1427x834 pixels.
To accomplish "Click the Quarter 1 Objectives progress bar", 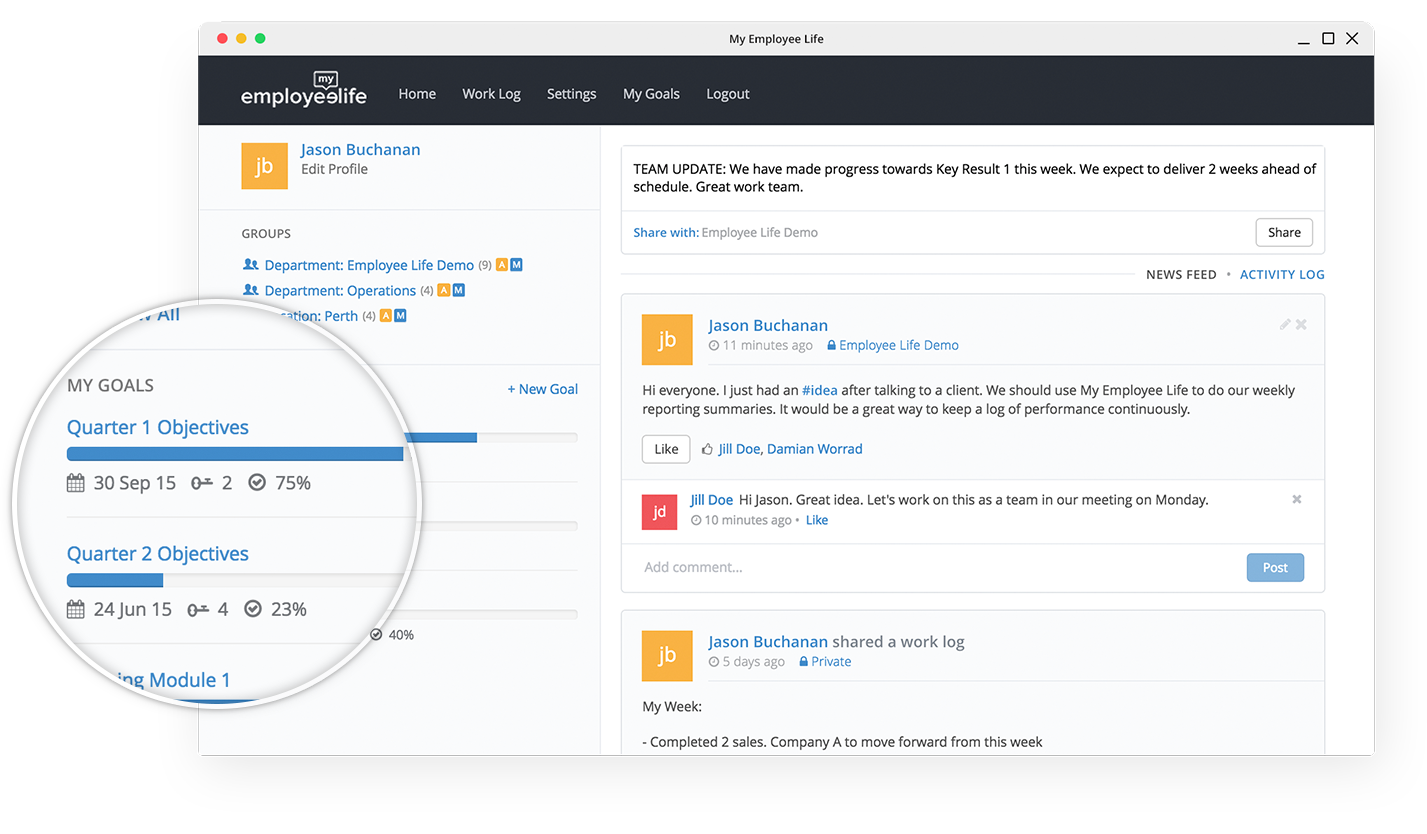I will click(235, 454).
